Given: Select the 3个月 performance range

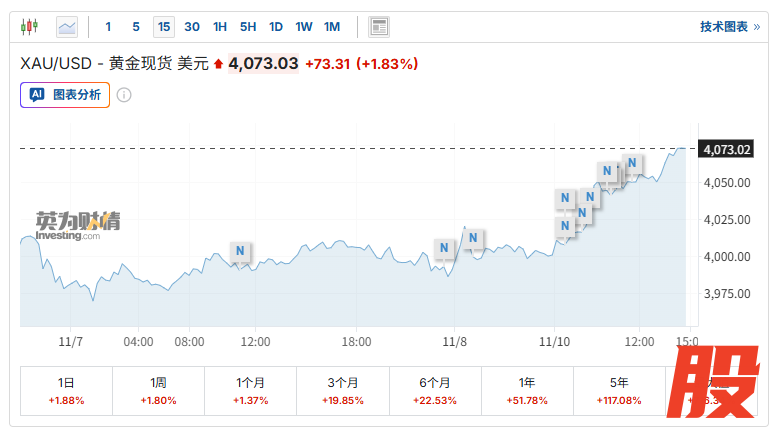Looking at the screenshot, I should tap(343, 390).
